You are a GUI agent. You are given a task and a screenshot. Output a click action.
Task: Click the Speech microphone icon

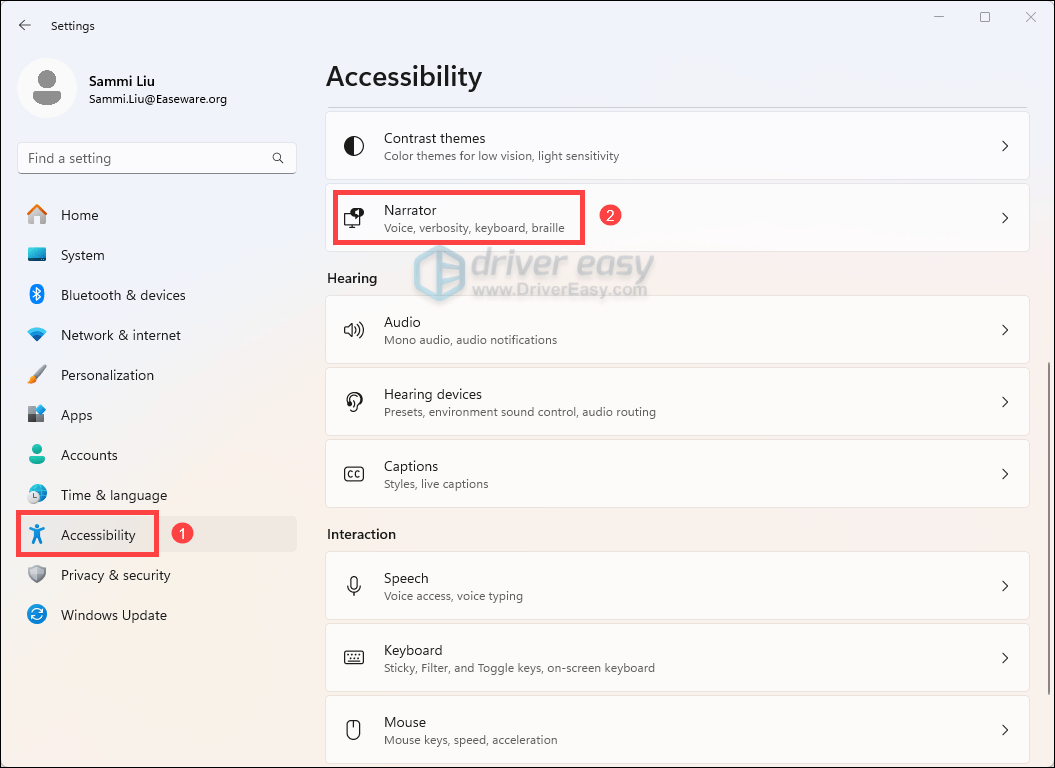[x=354, y=586]
